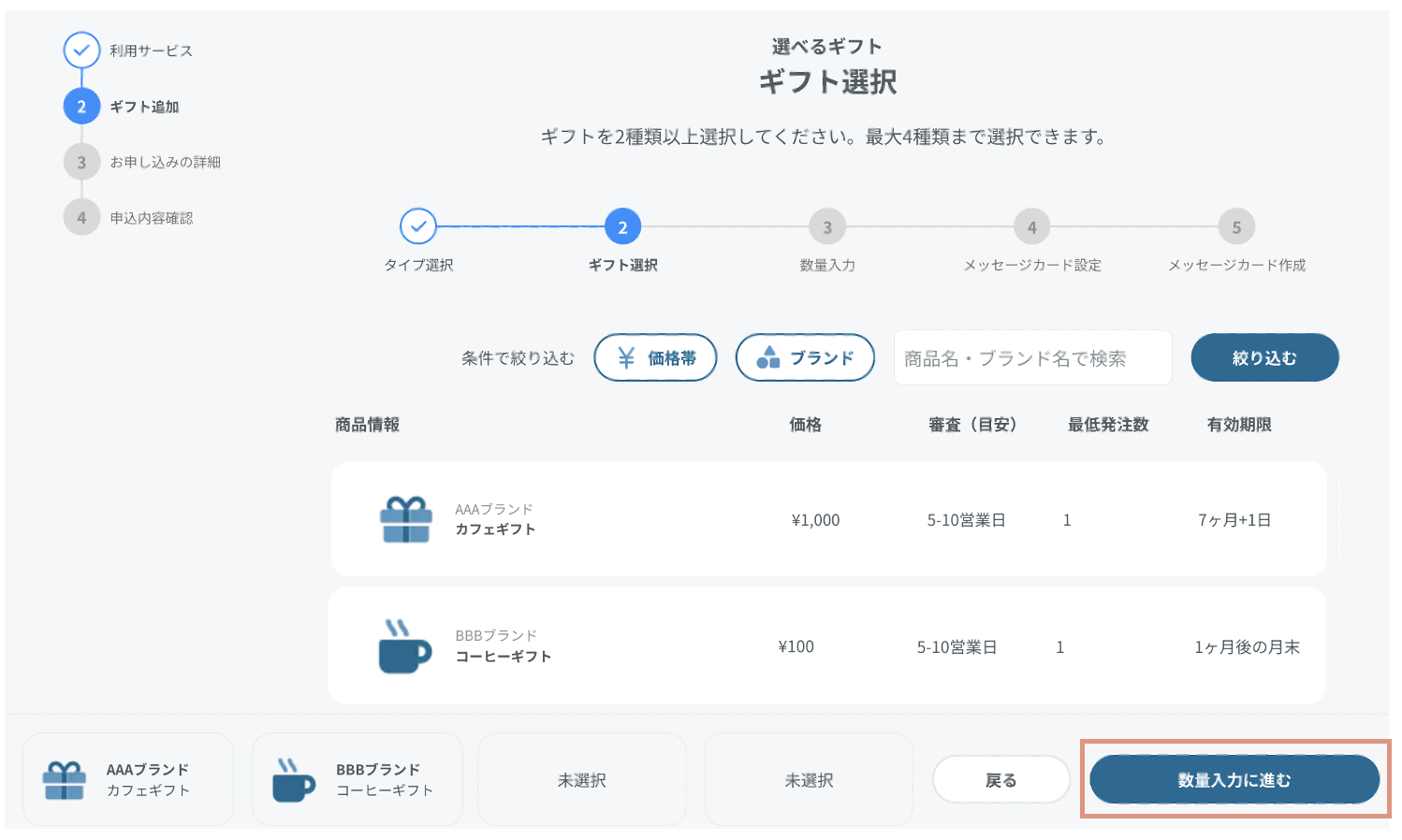This screenshot has width=1402, height=840.
Task: Switch to the メッセージカード設定 step label
Action: click(x=1032, y=265)
